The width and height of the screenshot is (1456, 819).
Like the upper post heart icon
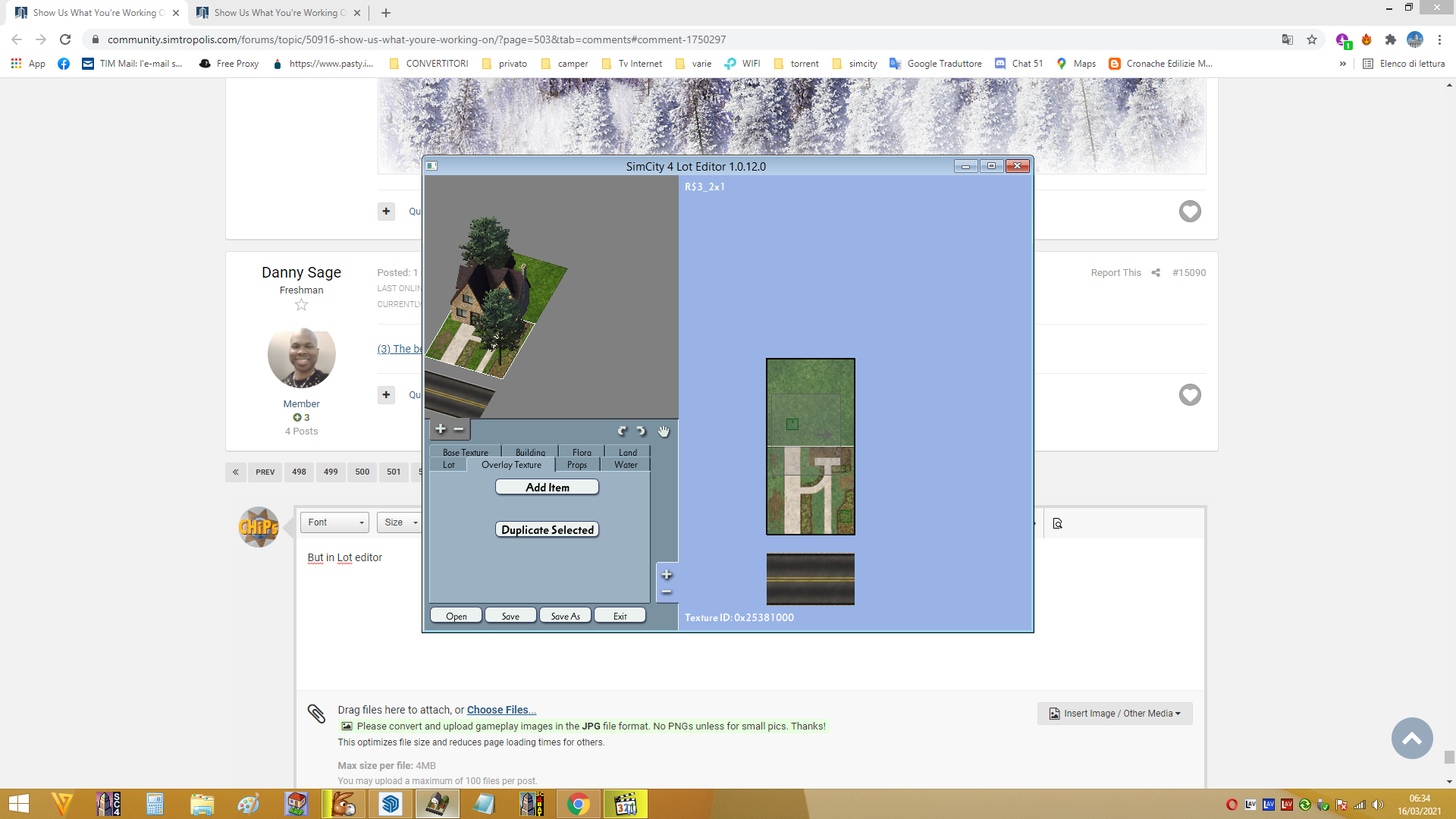click(1190, 211)
